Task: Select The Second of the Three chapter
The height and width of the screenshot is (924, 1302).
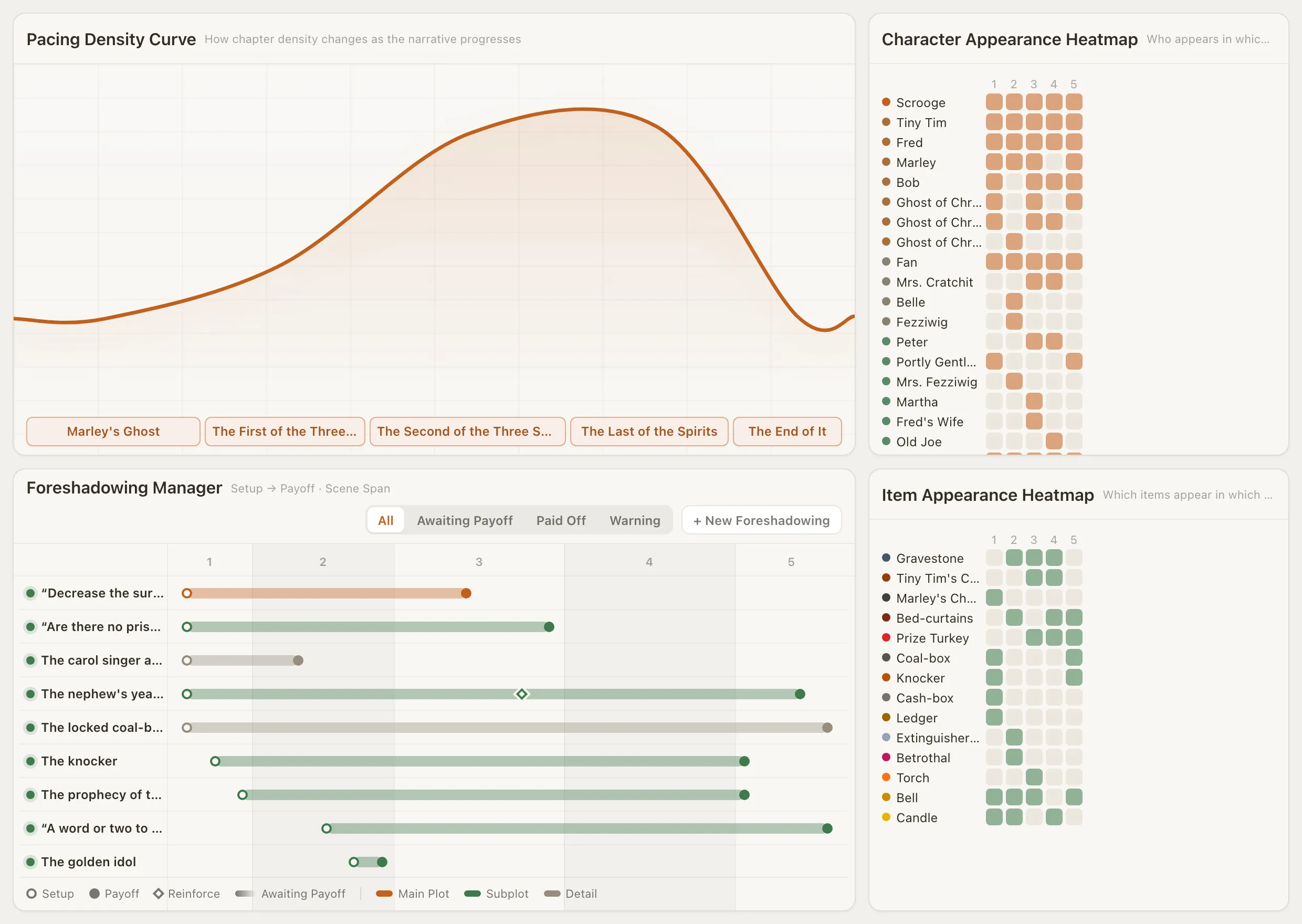Action: tap(467, 431)
